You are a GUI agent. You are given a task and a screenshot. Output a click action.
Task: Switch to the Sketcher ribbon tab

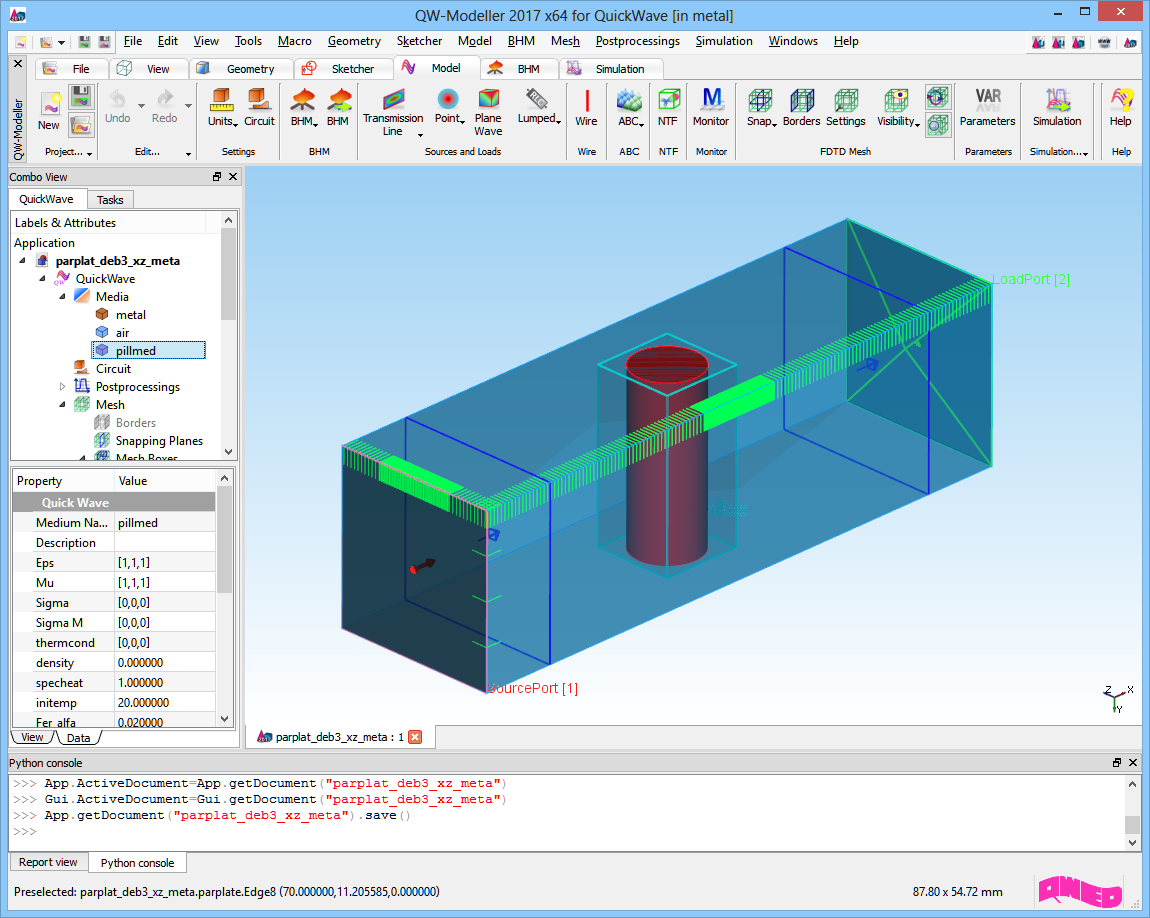(x=343, y=68)
